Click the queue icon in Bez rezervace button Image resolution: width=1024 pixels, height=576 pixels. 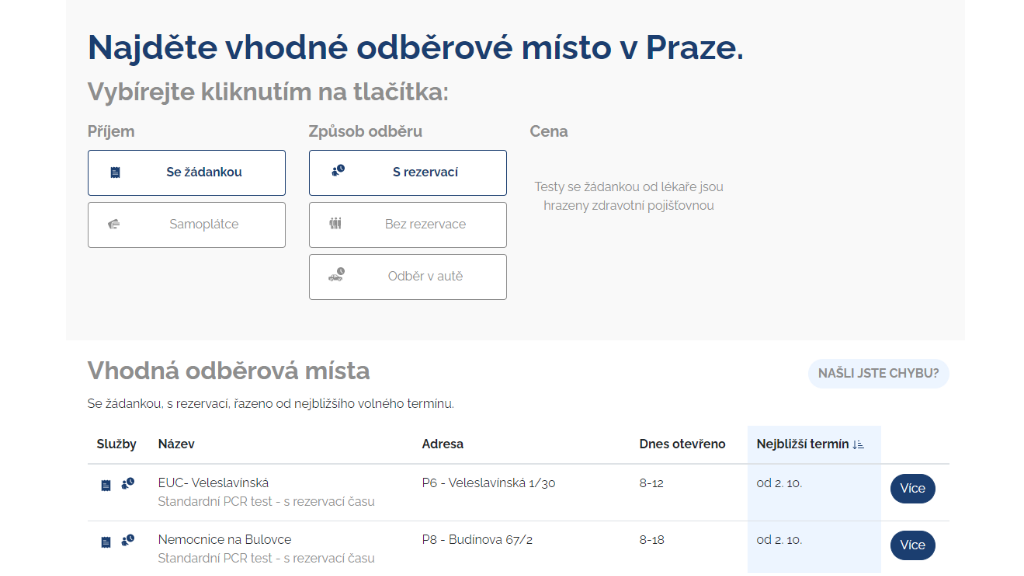(x=336, y=224)
